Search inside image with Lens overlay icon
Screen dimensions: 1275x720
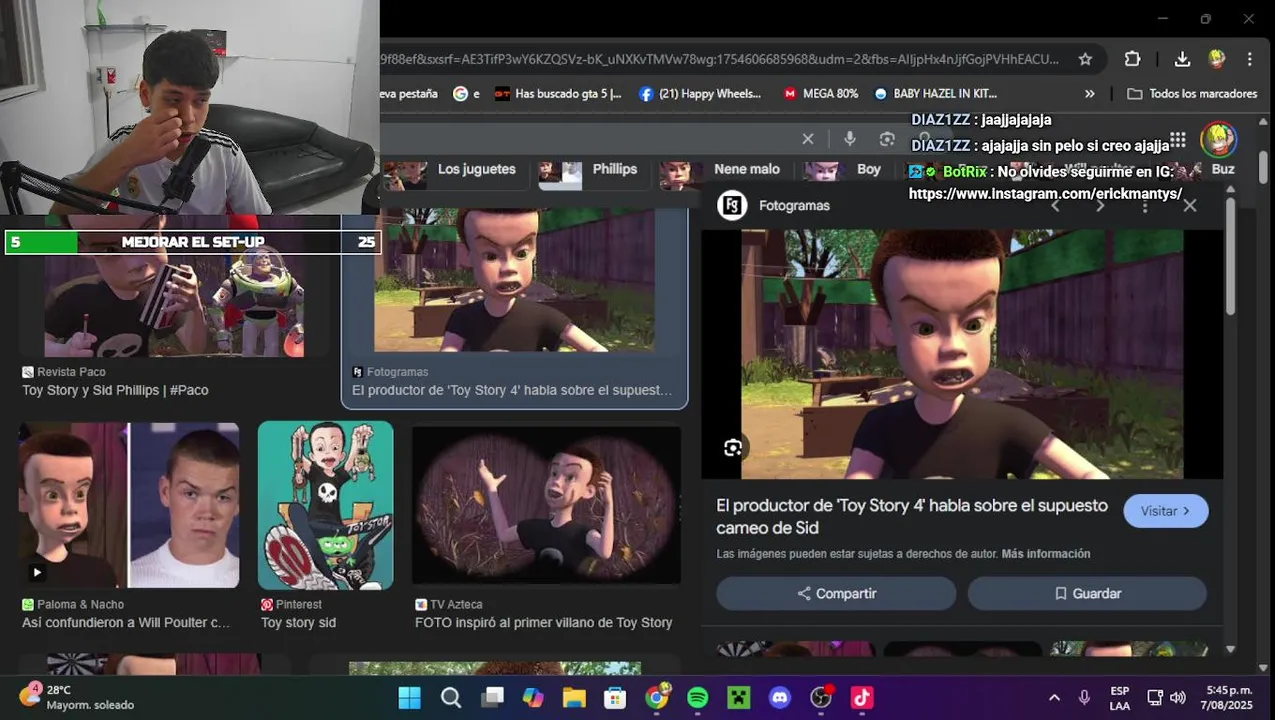tap(733, 448)
